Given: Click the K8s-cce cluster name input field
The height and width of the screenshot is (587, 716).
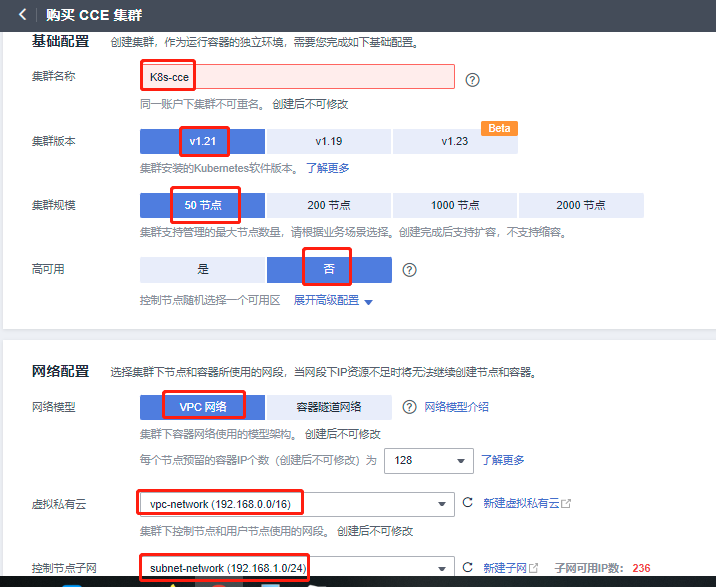Looking at the screenshot, I should click(x=297, y=77).
